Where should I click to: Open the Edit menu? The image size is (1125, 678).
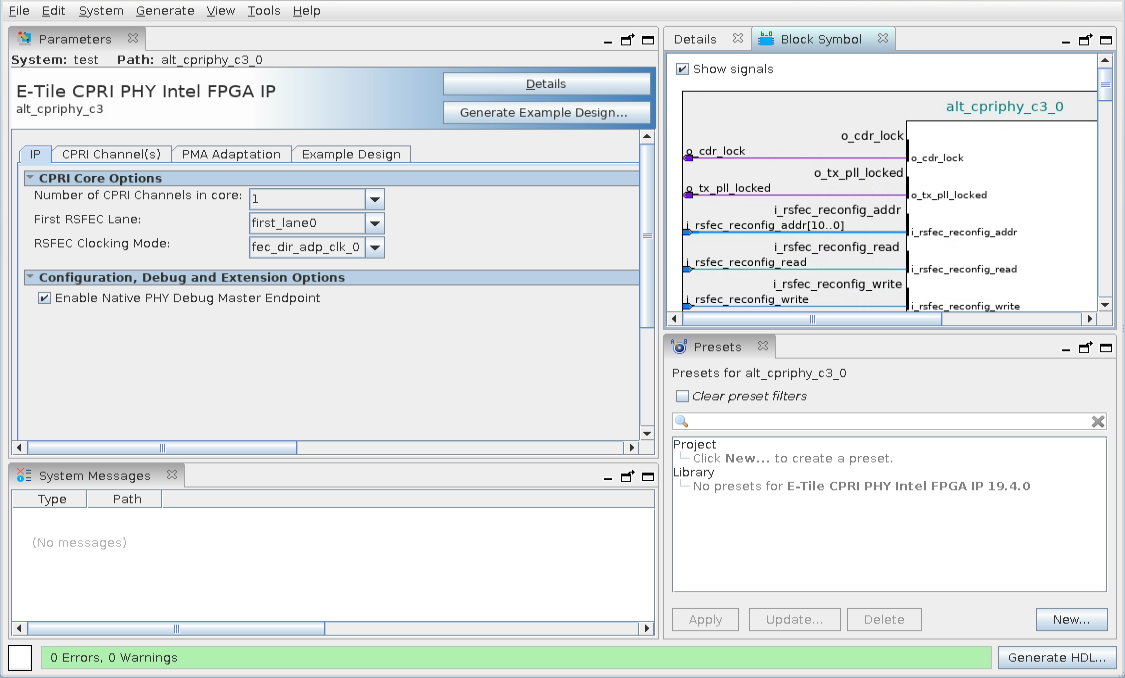click(x=53, y=11)
